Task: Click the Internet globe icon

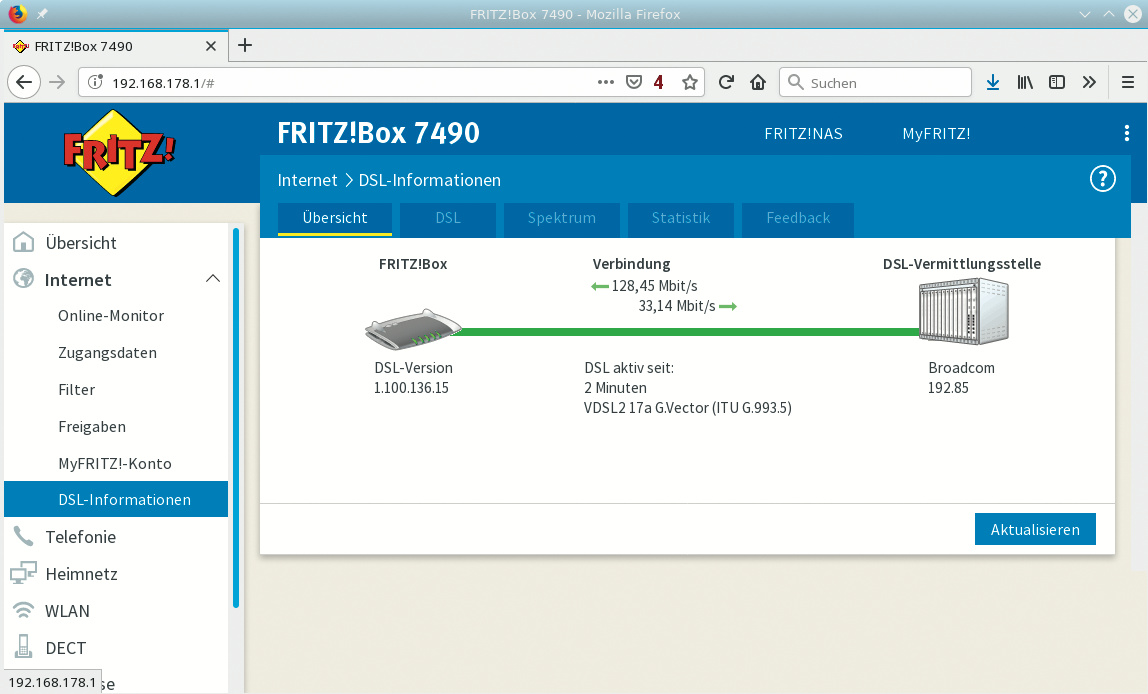Action: 23,279
